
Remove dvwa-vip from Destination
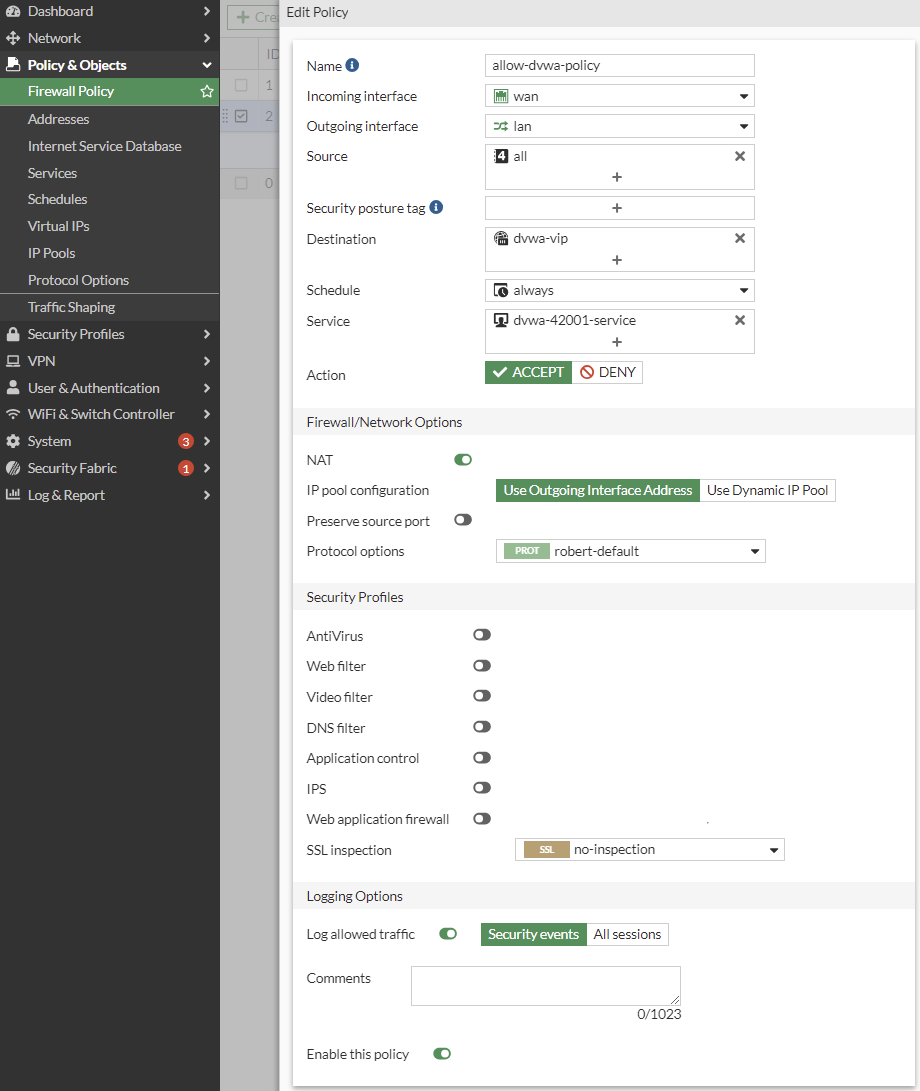(740, 239)
